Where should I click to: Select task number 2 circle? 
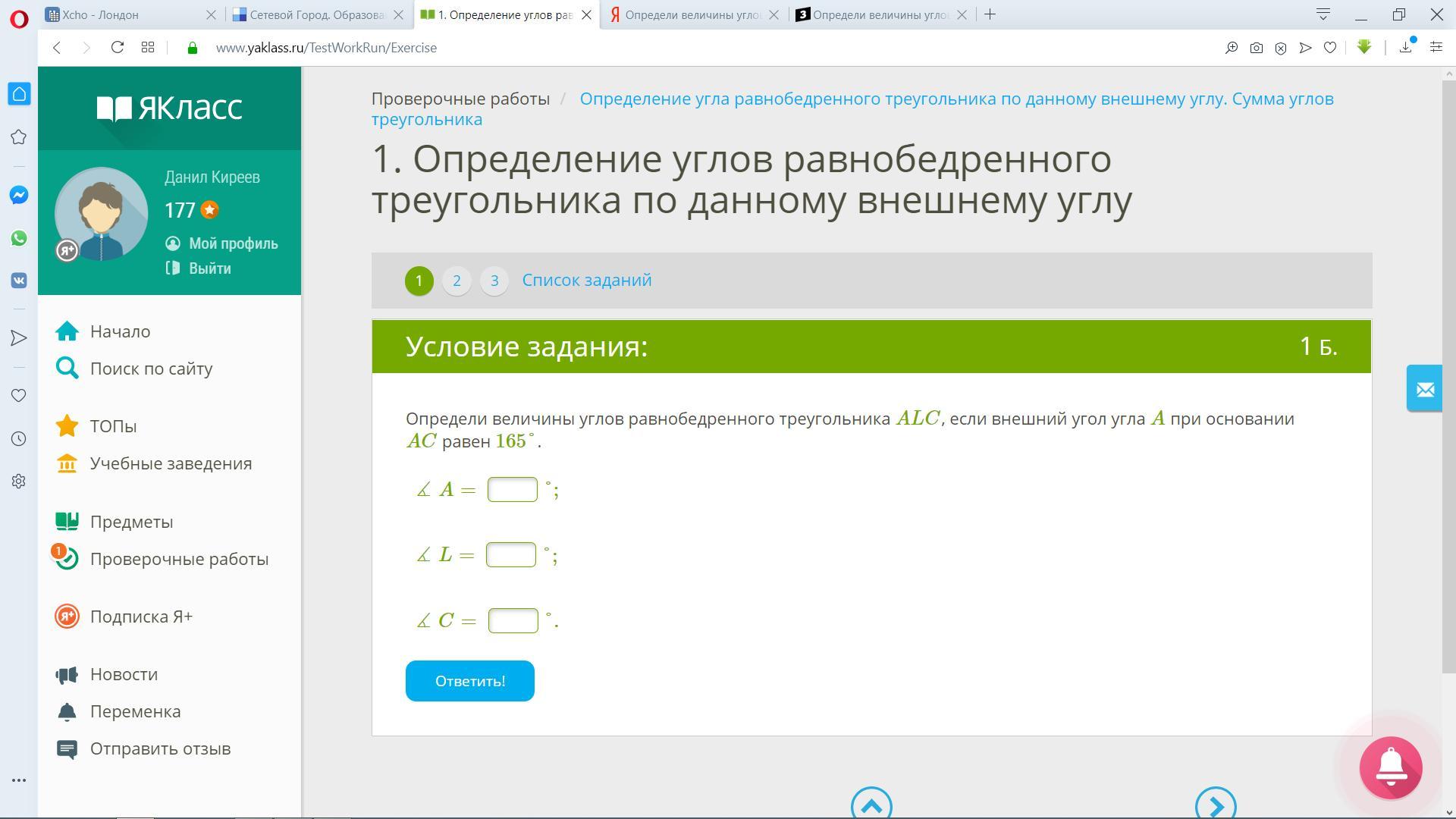click(x=457, y=281)
